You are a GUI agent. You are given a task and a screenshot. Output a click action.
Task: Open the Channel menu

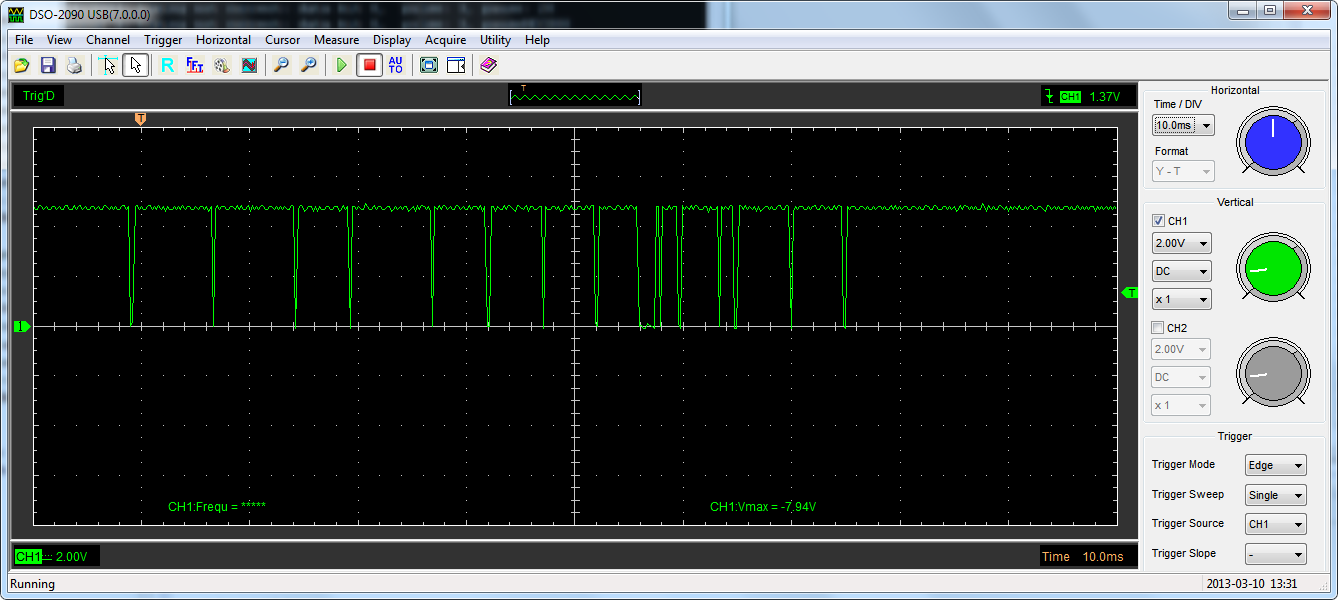108,40
